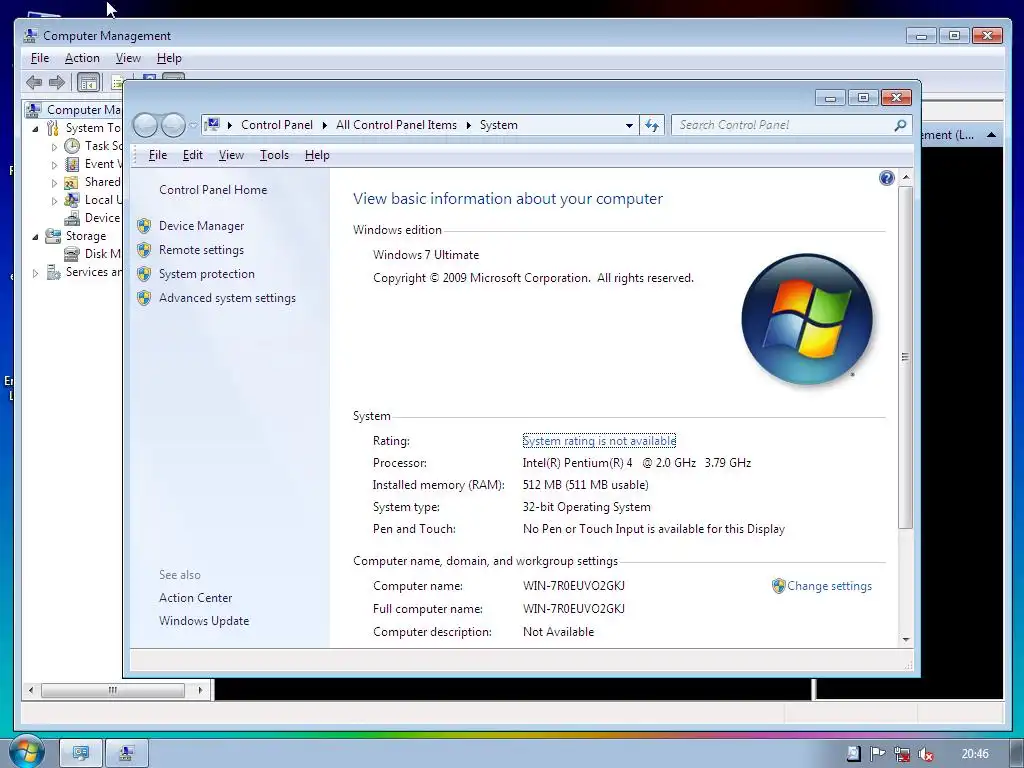This screenshot has width=1024, height=768.
Task: Click the Disk Management icon in tree
Action: click(x=72, y=254)
